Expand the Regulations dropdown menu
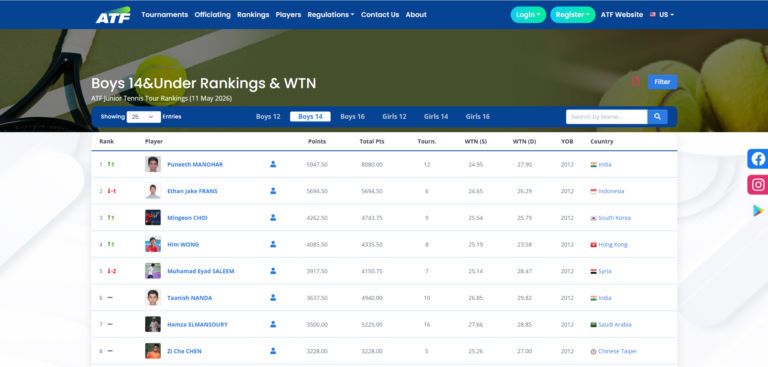Image resolution: width=768 pixels, height=367 pixels. [x=331, y=15]
